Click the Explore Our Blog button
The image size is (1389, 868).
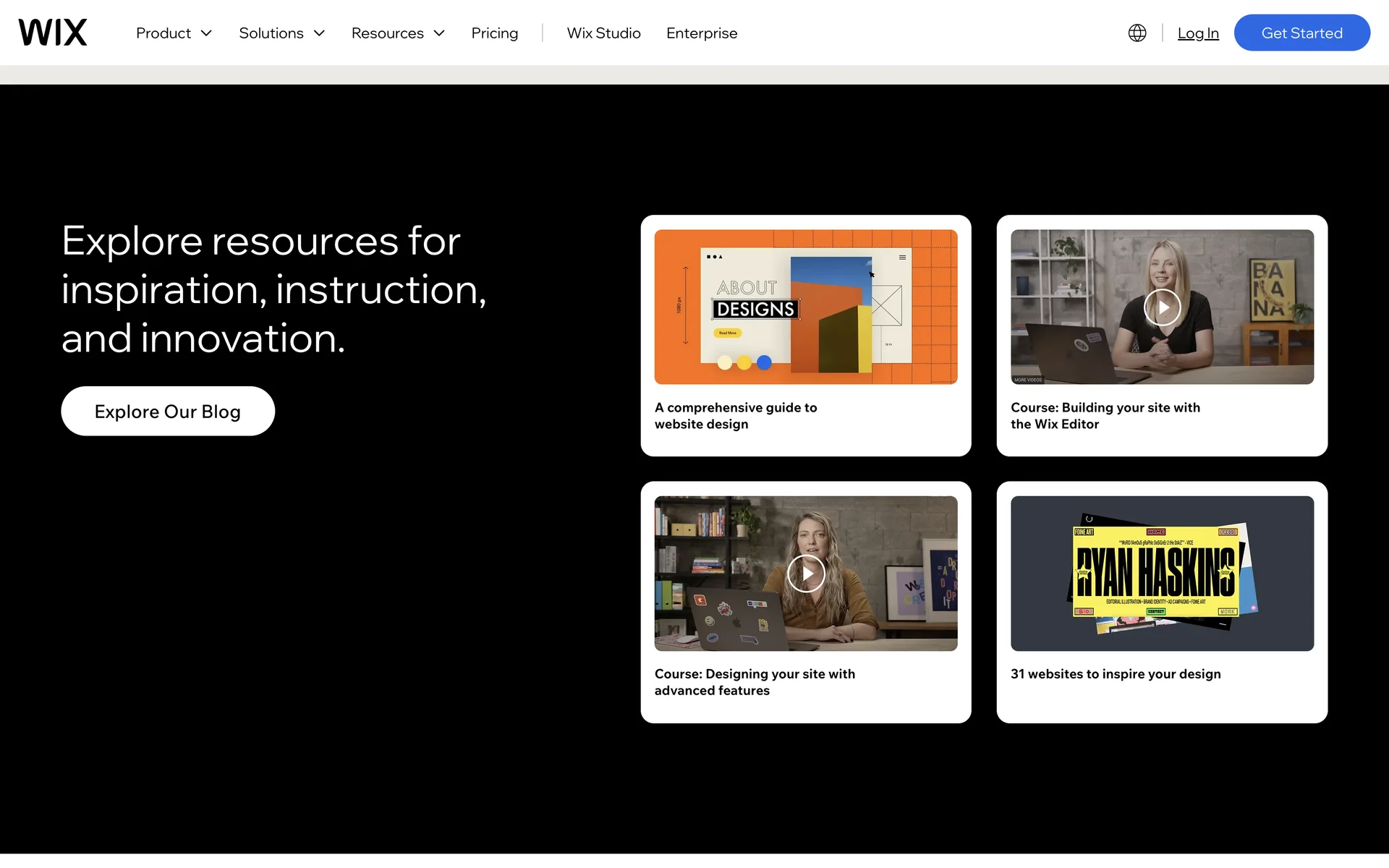[x=168, y=411]
